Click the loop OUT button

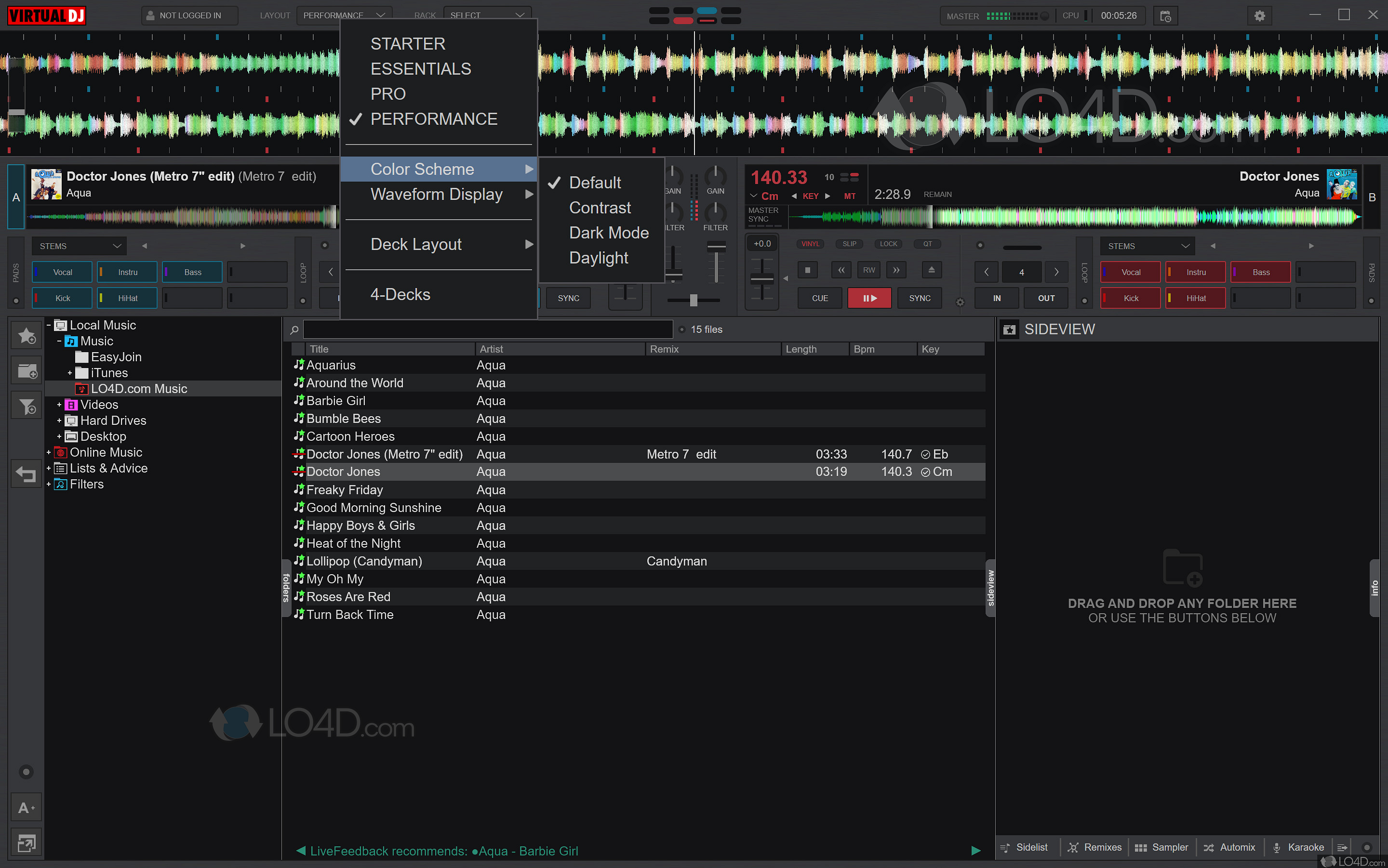(1046, 298)
